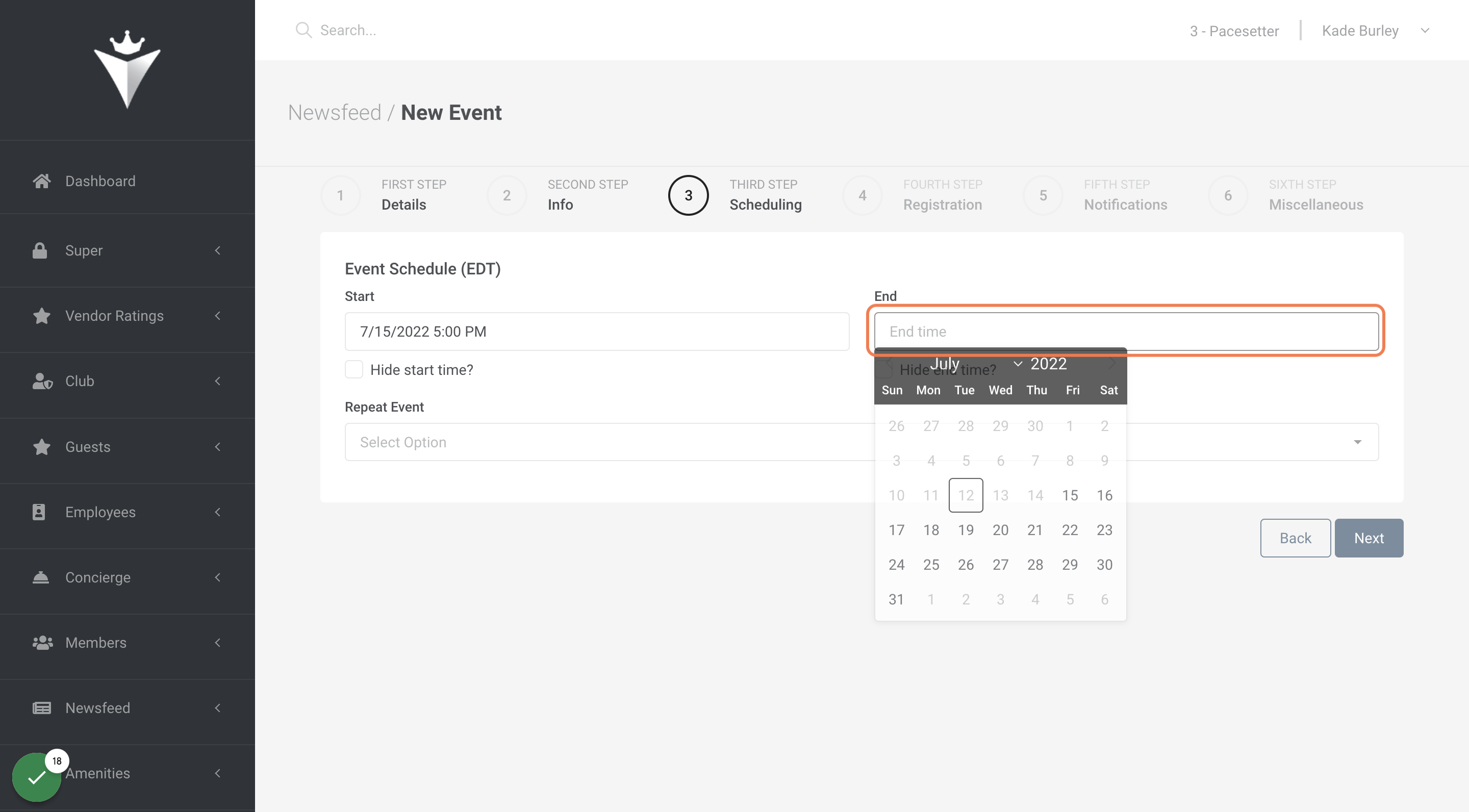Go to next month in calendar

coord(1112,363)
